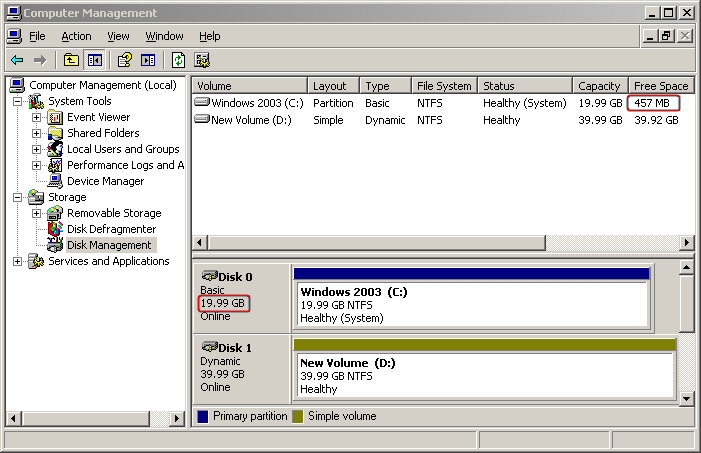This screenshot has width=701, height=453.
Task: Expand the Event Viewer node
Action: coord(37,118)
